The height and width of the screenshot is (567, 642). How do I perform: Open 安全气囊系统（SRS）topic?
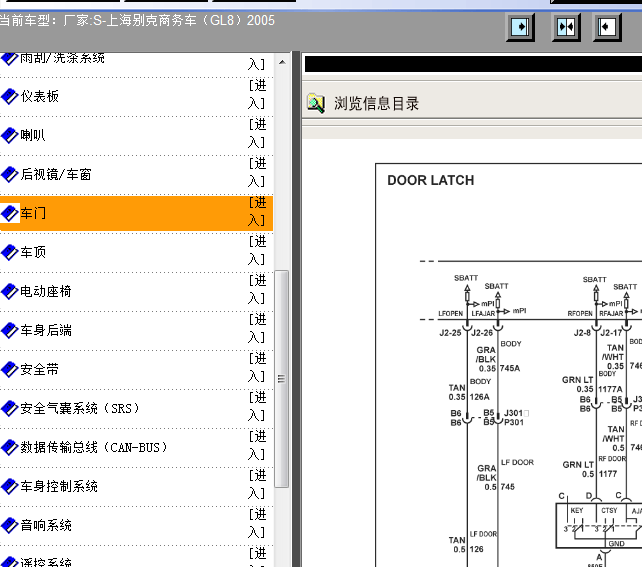(81, 408)
